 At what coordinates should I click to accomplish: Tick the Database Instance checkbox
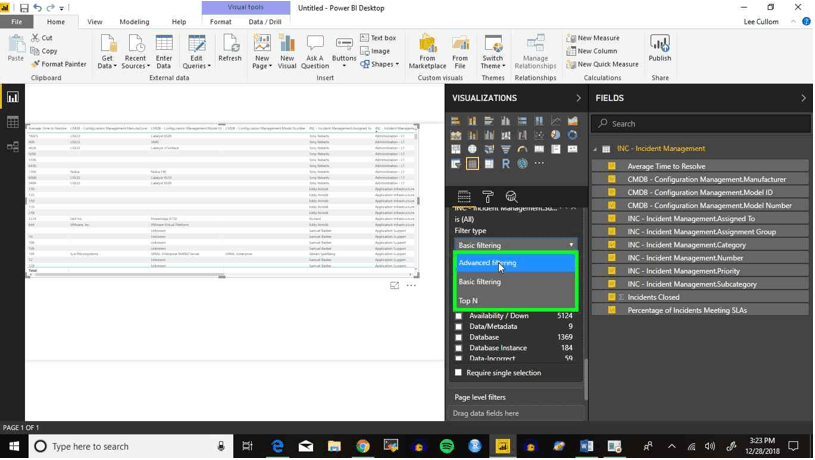(x=458, y=348)
